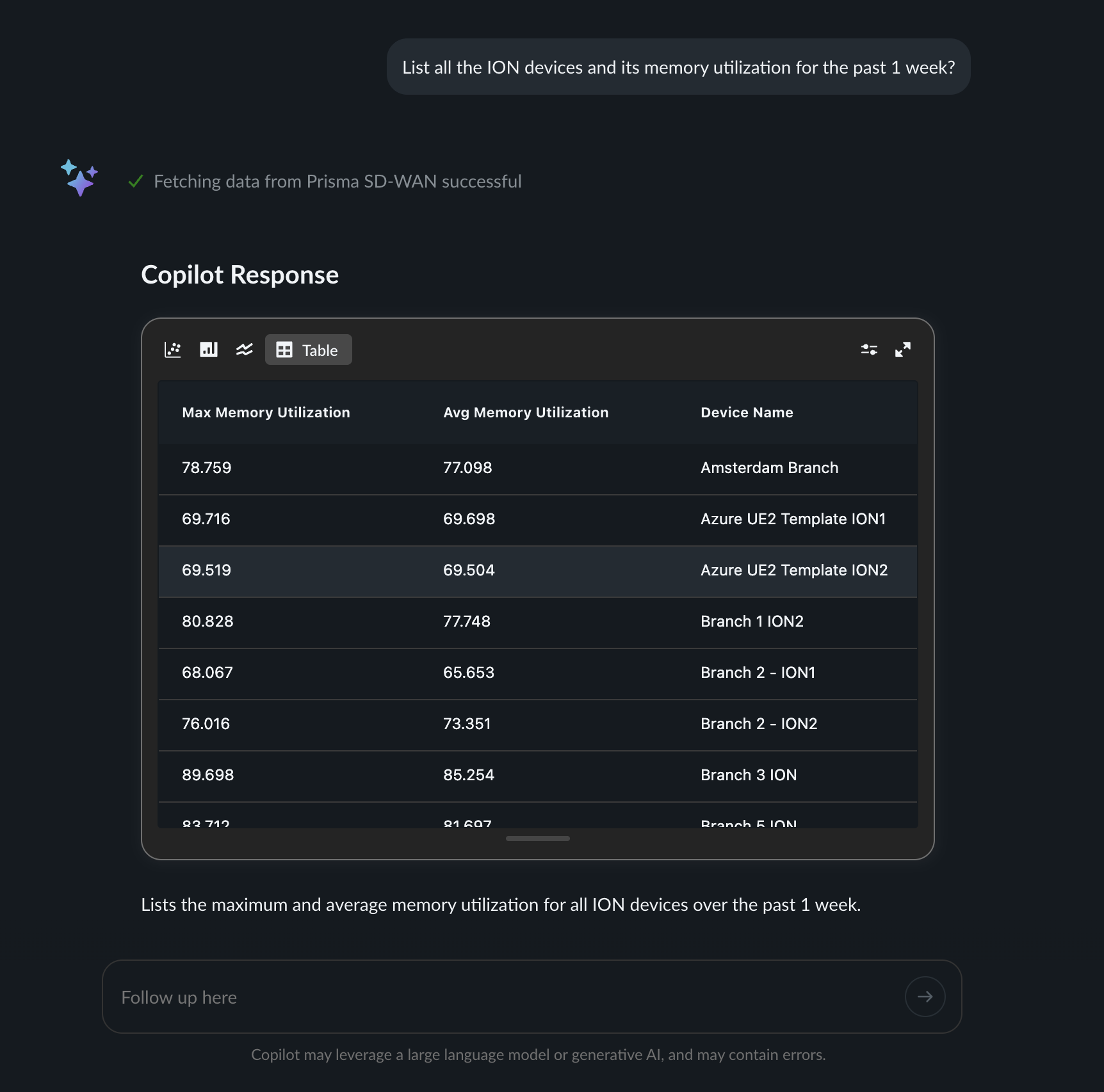Screen dimensions: 1104x1092
Task: Click the green success checkmark icon
Action: [135, 182]
